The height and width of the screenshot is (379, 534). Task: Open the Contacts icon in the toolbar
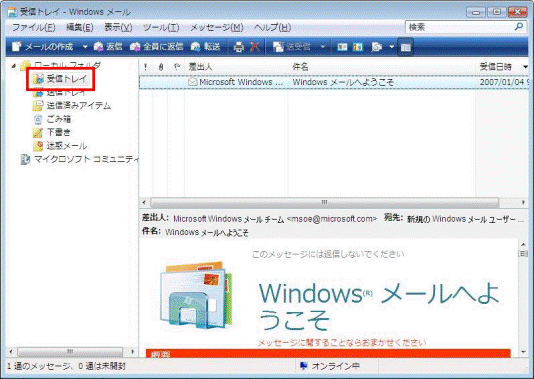342,47
